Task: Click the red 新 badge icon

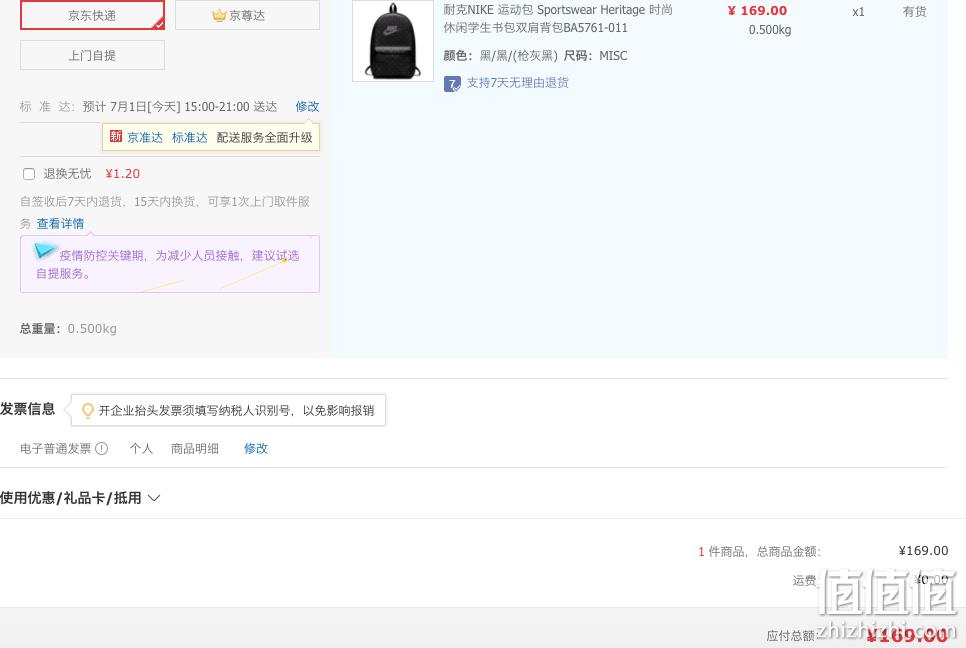Action: coord(116,136)
